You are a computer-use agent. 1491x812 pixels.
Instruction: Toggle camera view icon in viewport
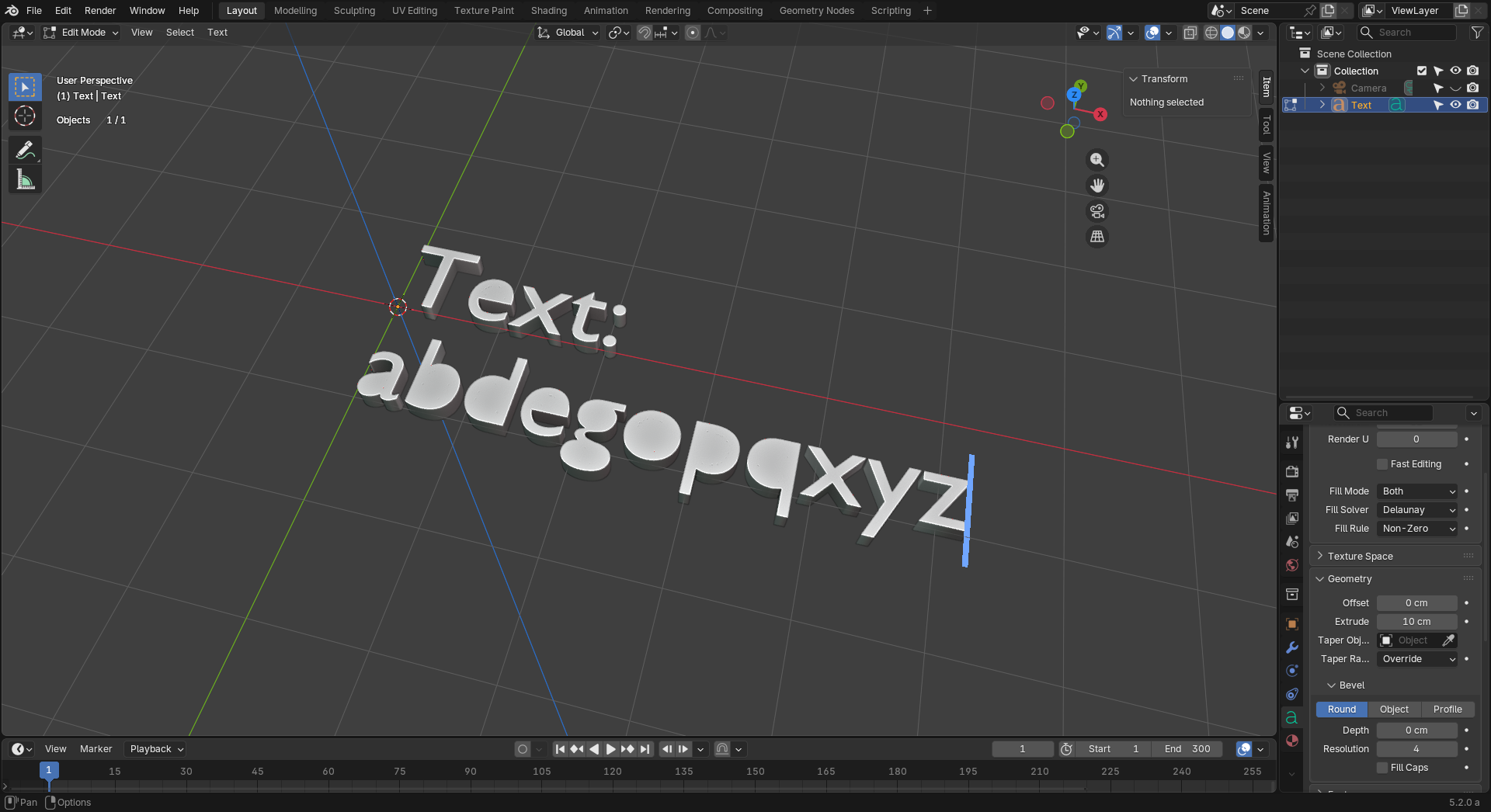[1097, 211]
